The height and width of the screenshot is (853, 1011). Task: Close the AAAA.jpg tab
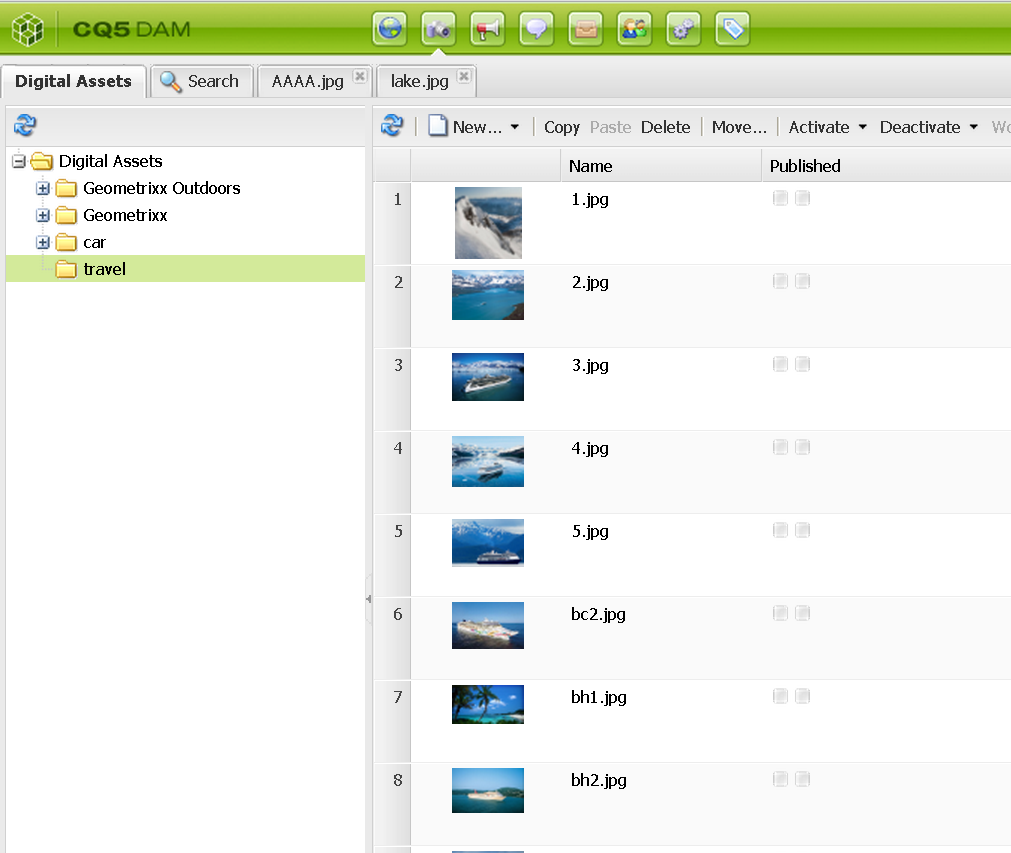360,76
